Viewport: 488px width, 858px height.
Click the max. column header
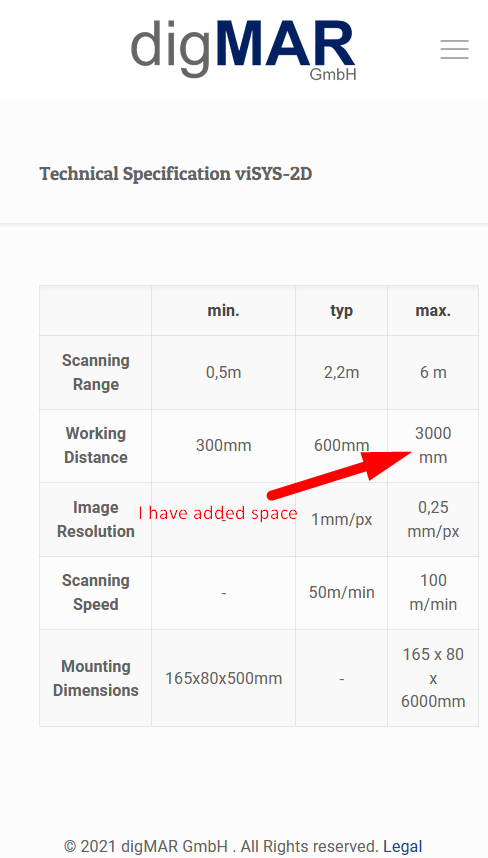tap(433, 311)
